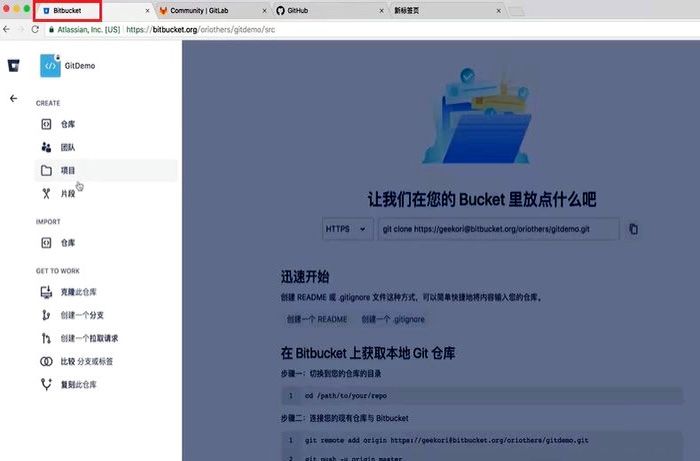Click the cd /path/to/your/repo code line

pos(482,396)
